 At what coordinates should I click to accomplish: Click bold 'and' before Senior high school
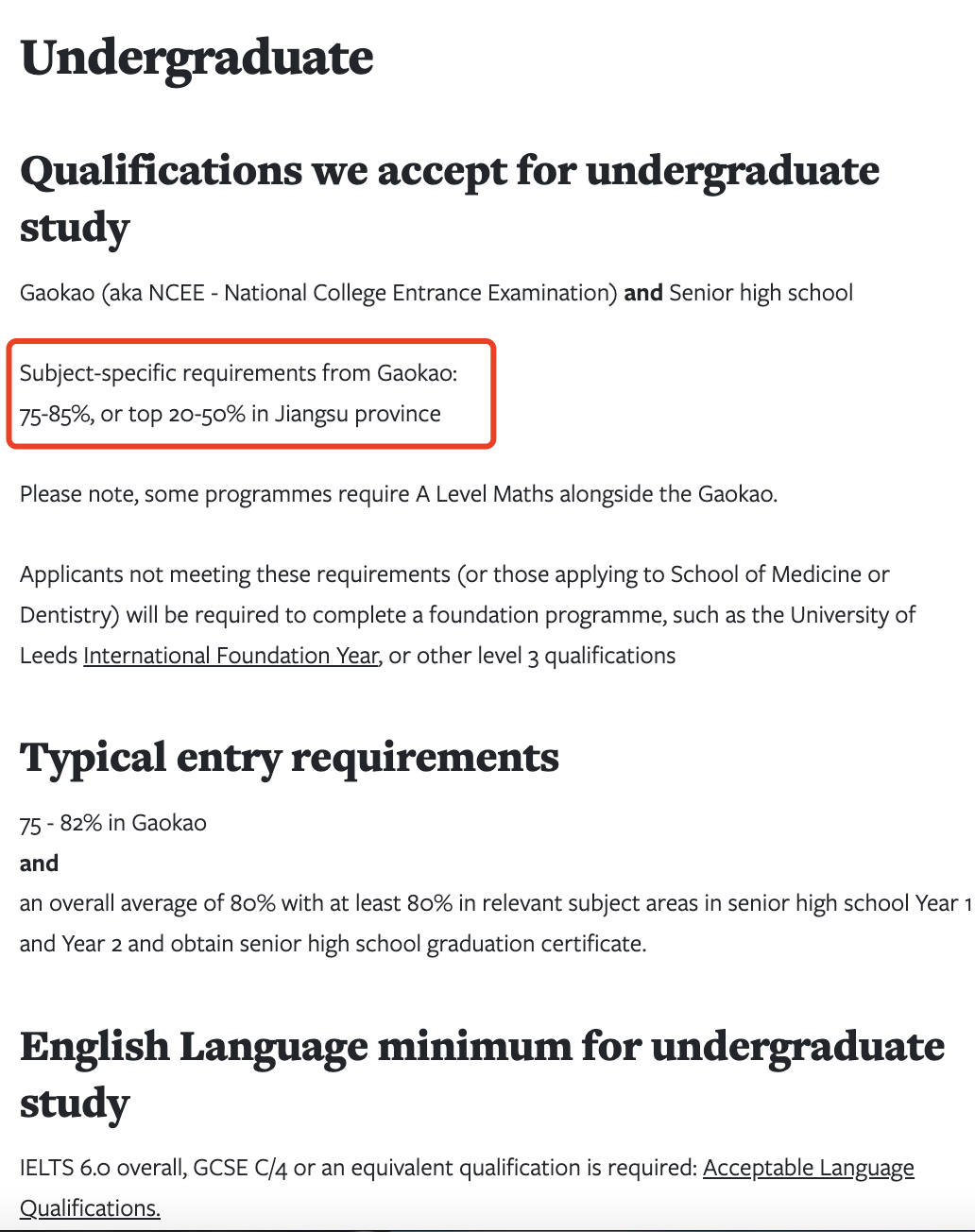643,293
